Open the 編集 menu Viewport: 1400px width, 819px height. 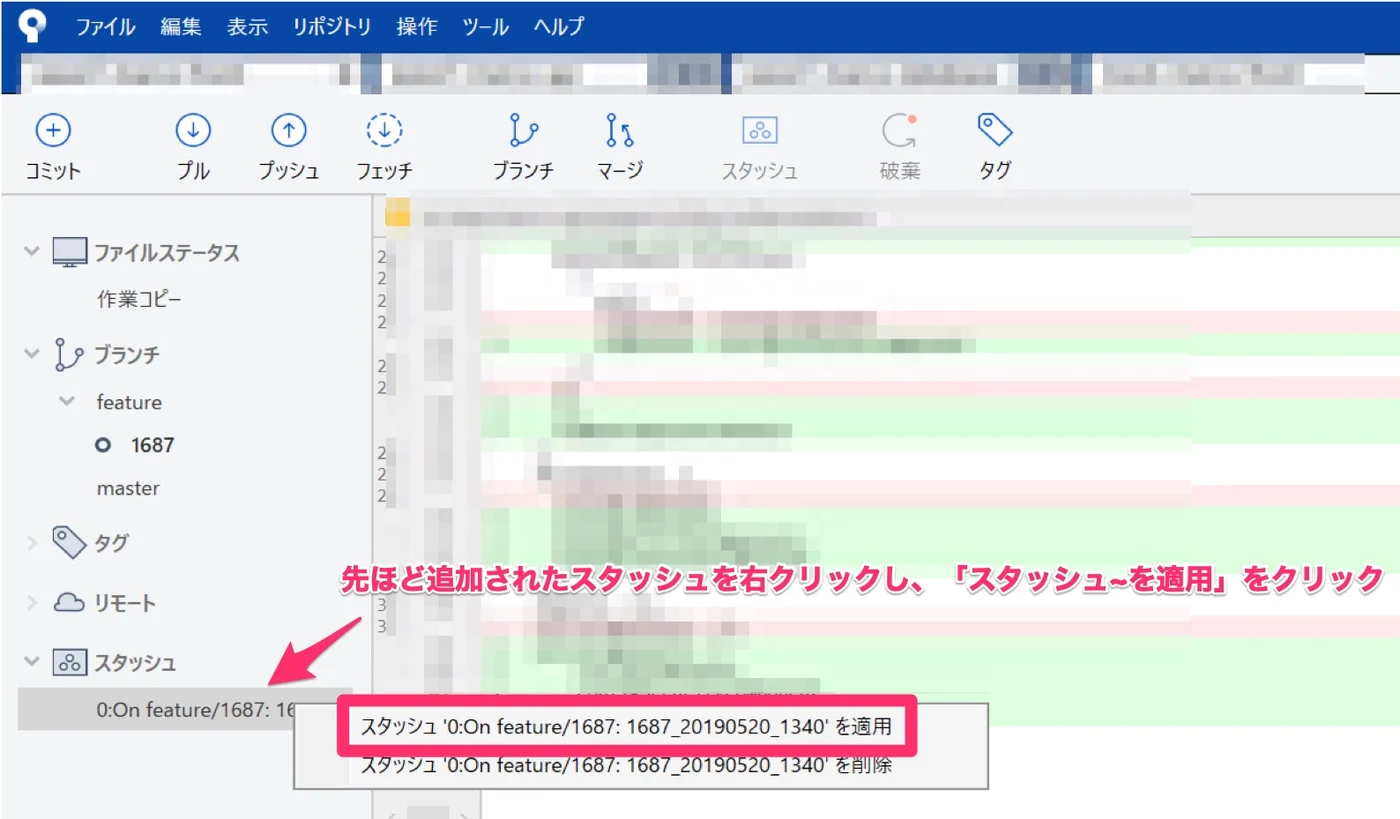click(181, 27)
